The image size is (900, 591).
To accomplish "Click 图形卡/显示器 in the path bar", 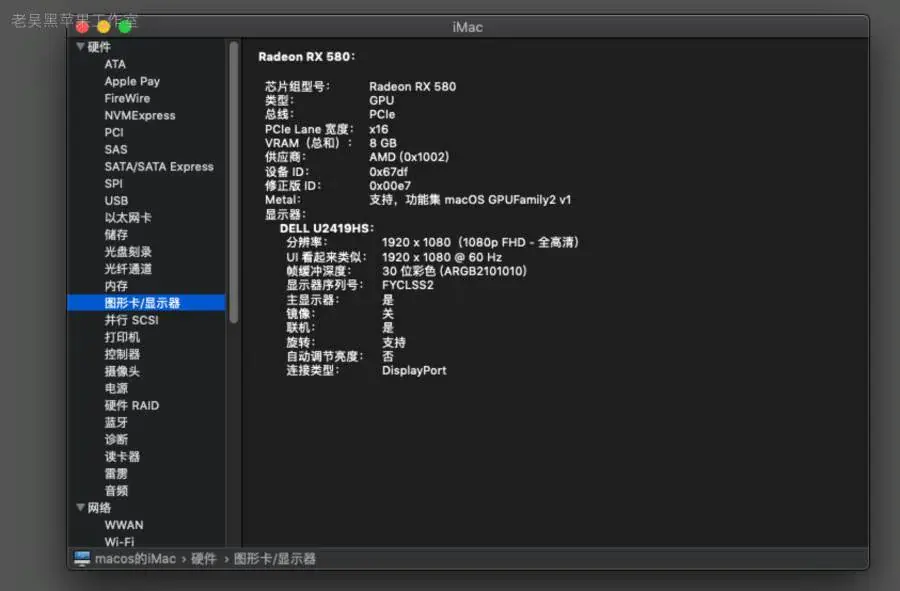I will [x=274, y=559].
